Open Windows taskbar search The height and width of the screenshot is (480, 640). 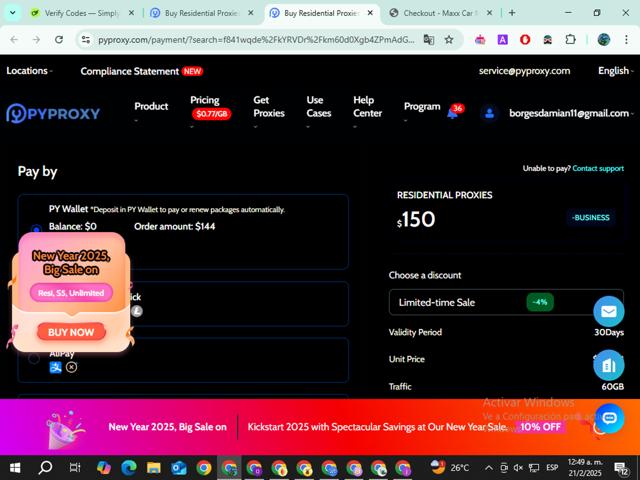click(45, 467)
